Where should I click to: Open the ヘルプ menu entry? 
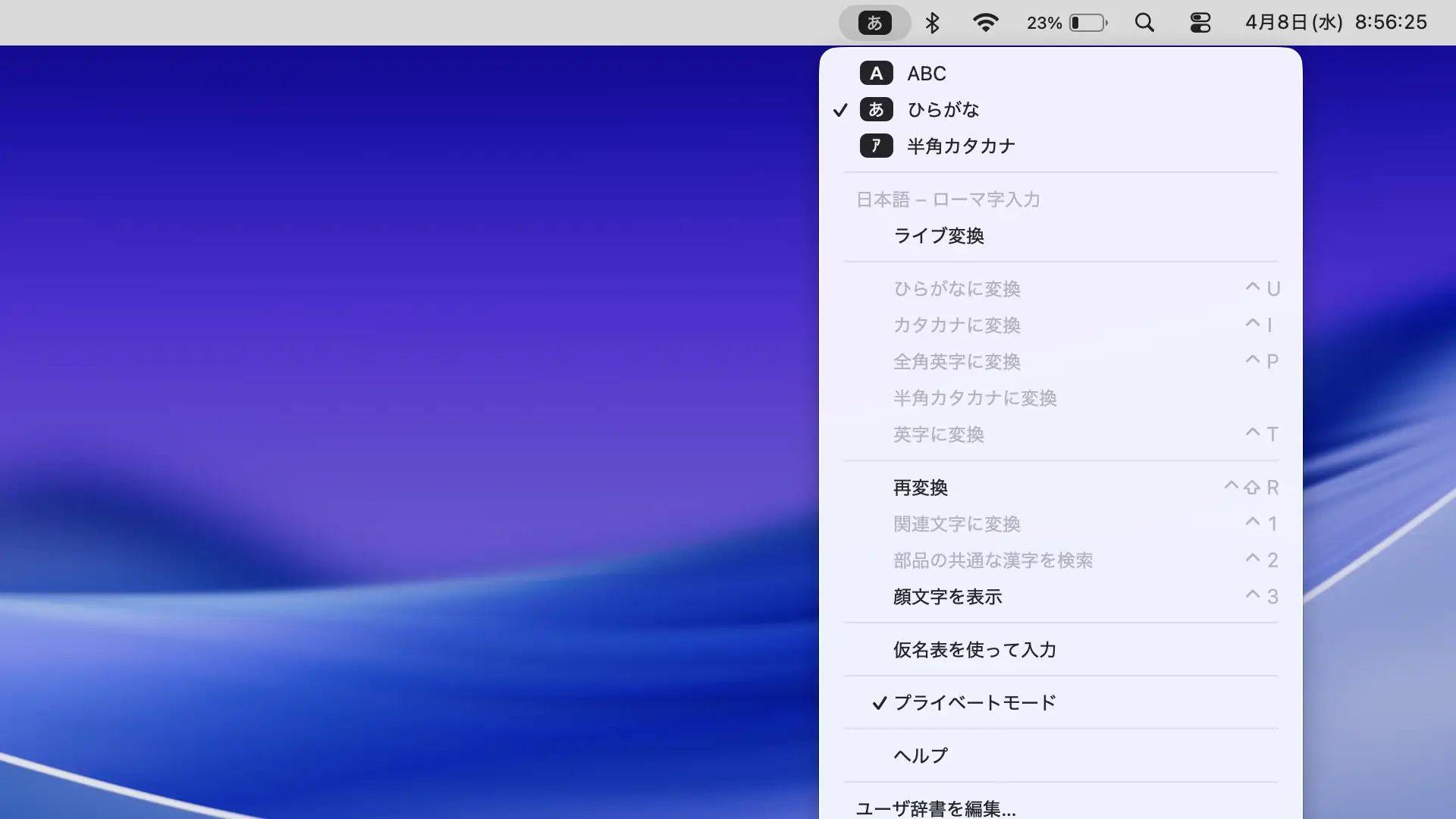920,756
